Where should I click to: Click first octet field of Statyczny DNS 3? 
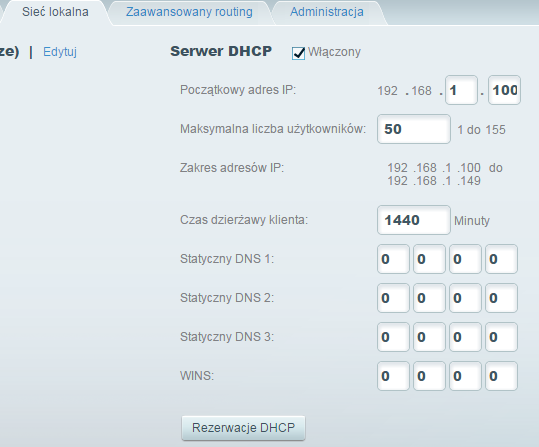coord(393,337)
